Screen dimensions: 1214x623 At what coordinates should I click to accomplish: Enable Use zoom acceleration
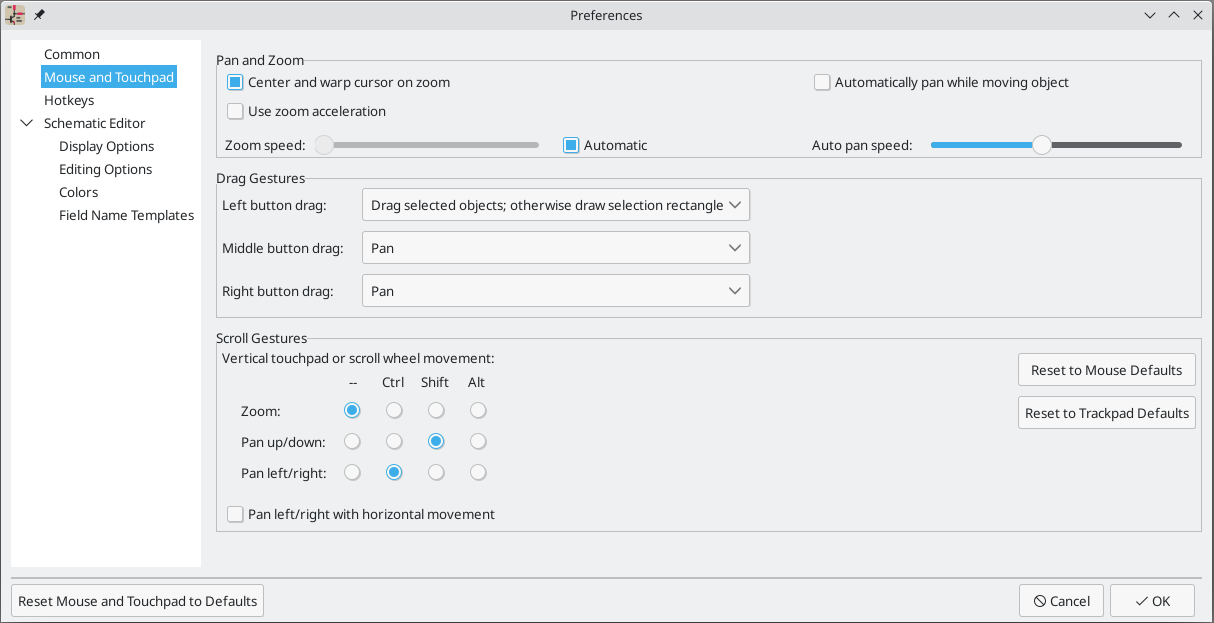[235, 111]
